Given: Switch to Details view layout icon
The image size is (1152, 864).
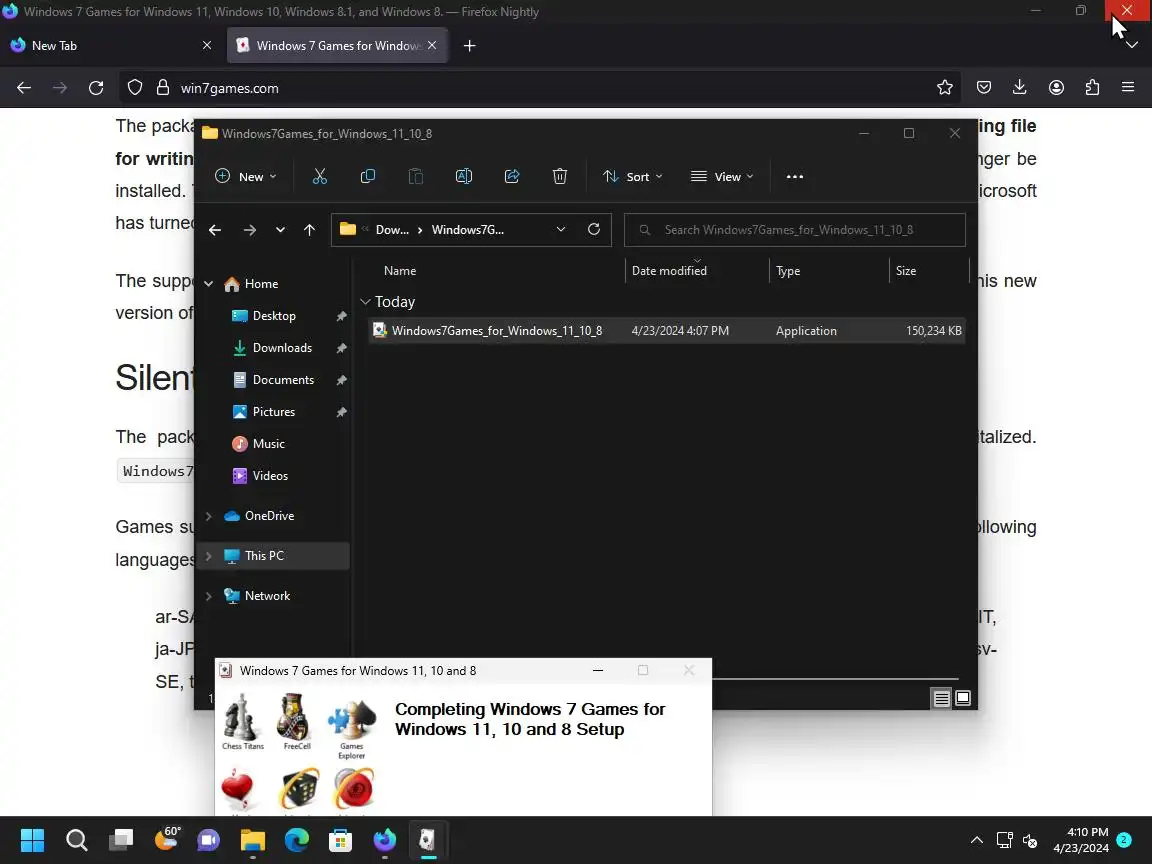Looking at the screenshot, I should pyautogui.click(x=941, y=698).
